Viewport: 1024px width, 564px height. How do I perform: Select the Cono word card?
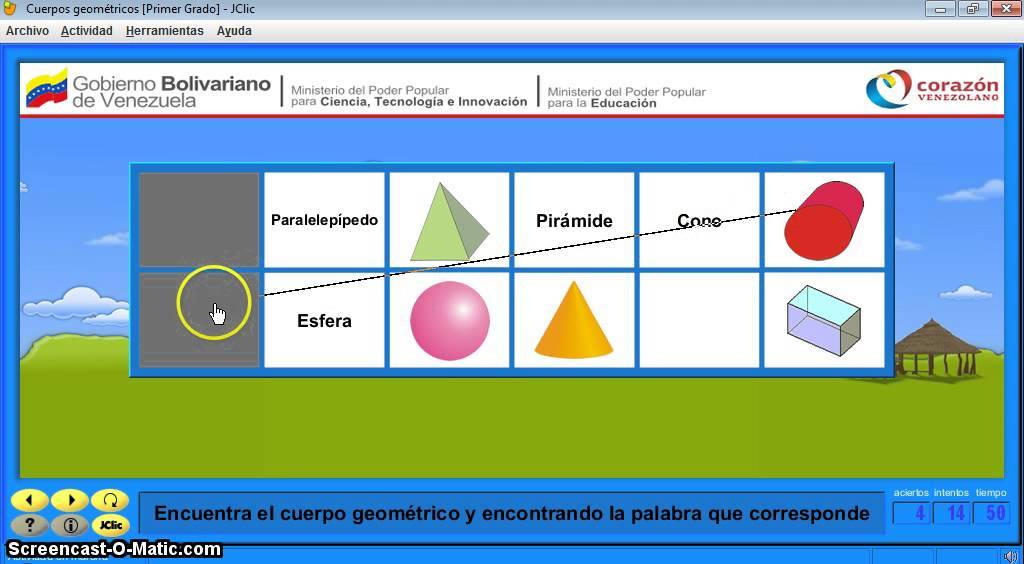coord(699,220)
